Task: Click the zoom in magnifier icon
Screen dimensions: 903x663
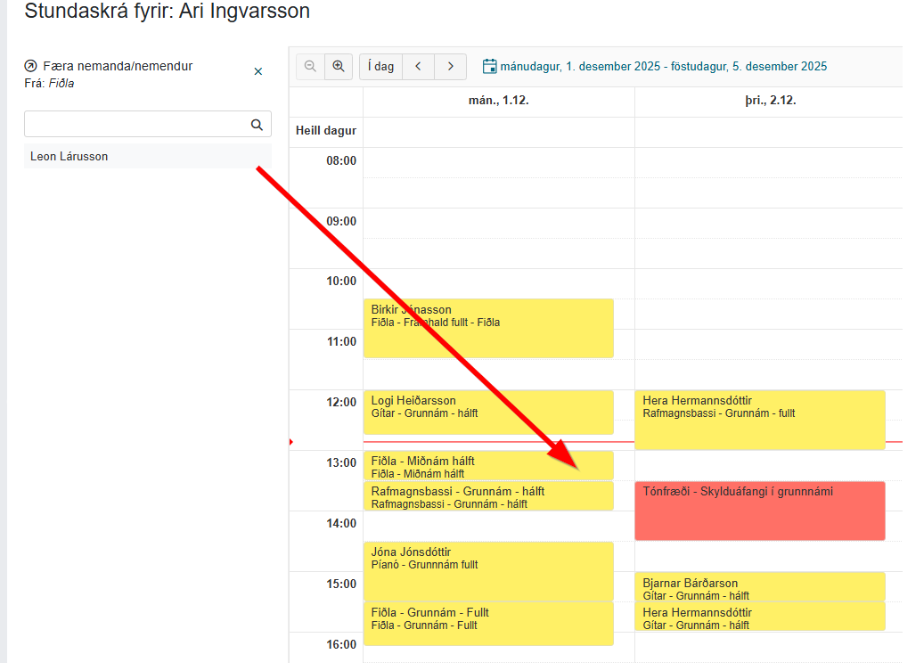Action: [x=339, y=66]
